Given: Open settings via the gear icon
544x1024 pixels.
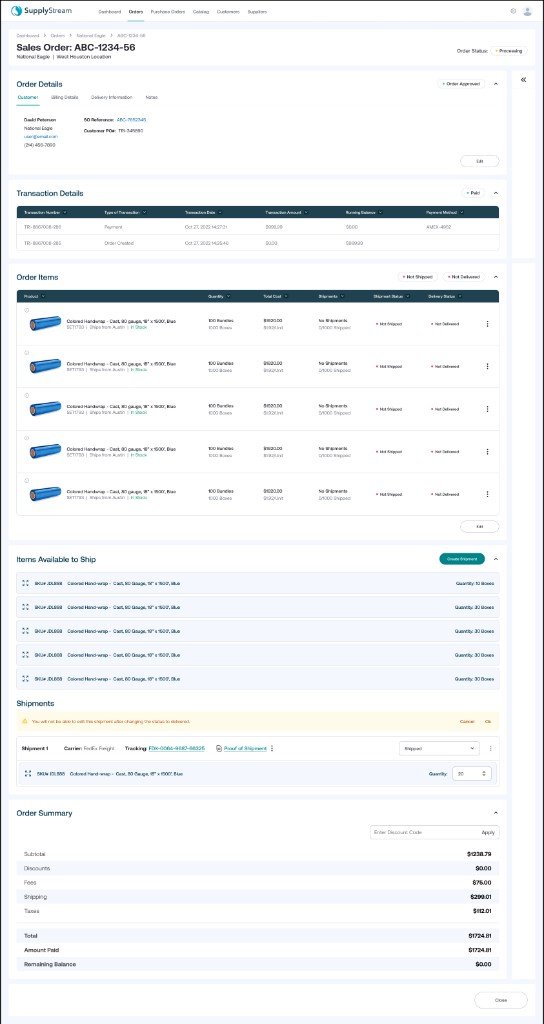Looking at the screenshot, I should tap(513, 11).
